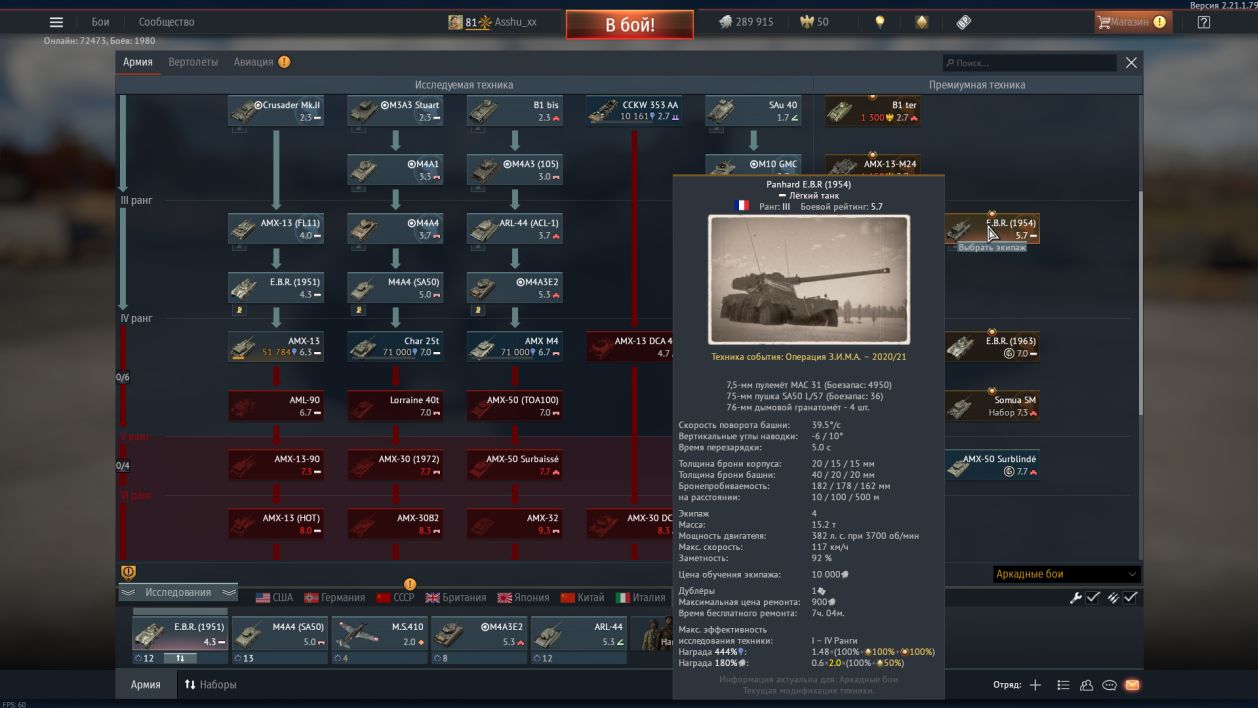Screen dimensions: 1258x708
Task: Select the B1 bis vehicle card
Action: click(x=514, y=110)
